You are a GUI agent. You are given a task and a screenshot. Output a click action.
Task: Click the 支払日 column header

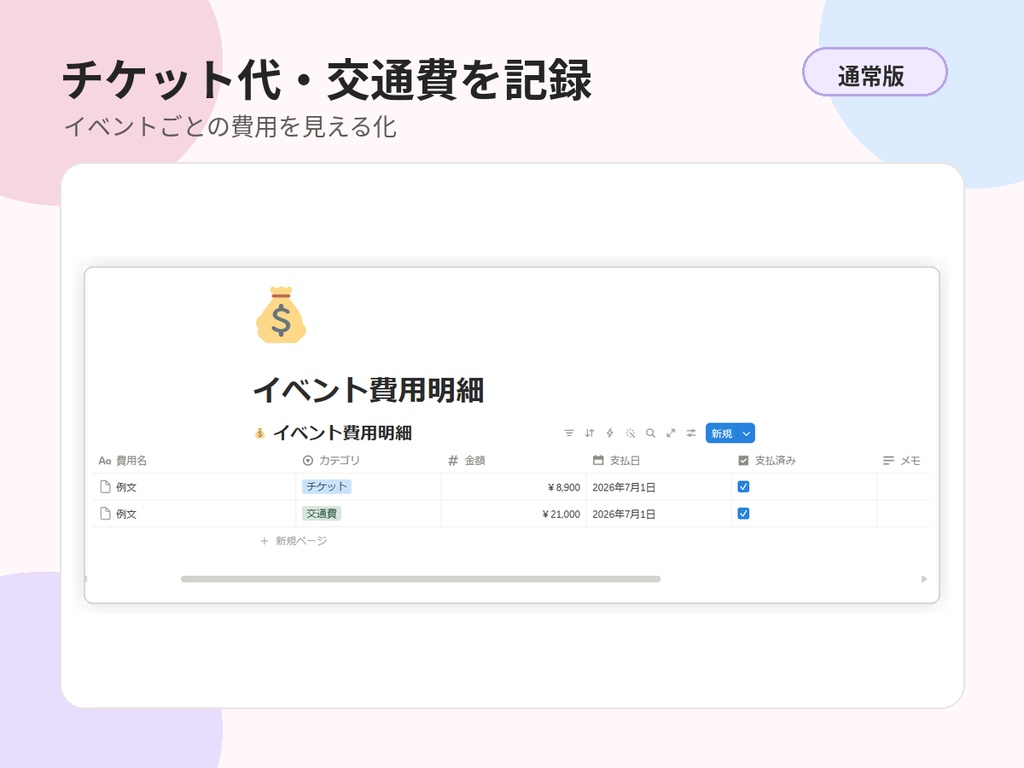coord(658,460)
